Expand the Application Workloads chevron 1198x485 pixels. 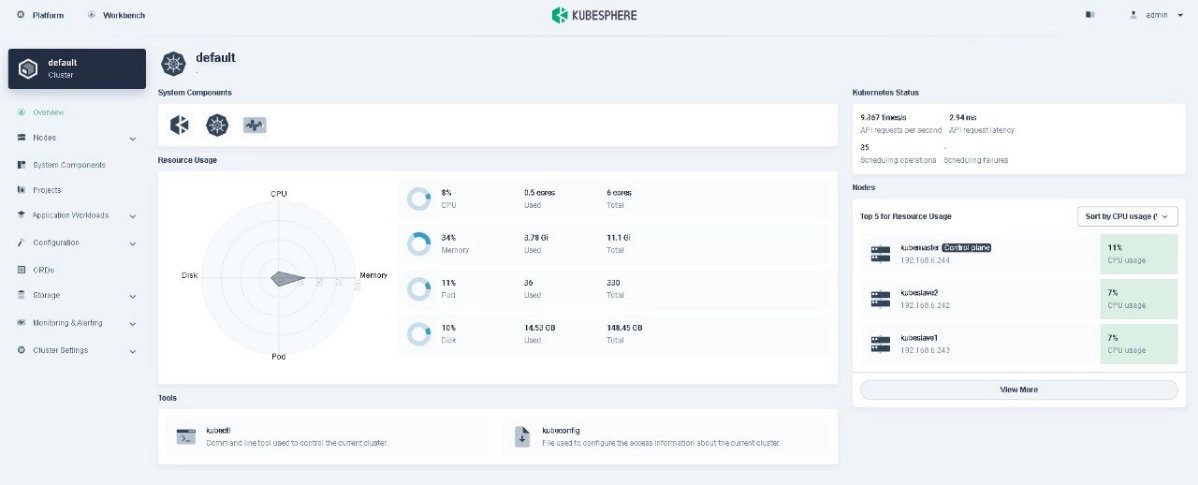click(133, 217)
